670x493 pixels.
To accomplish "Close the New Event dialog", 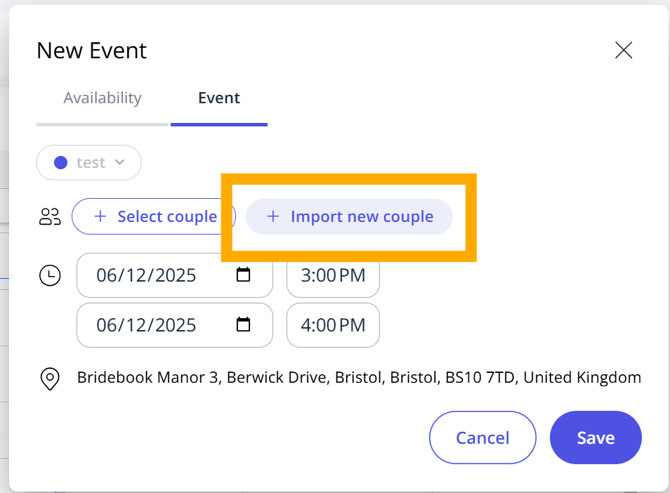I will (624, 50).
